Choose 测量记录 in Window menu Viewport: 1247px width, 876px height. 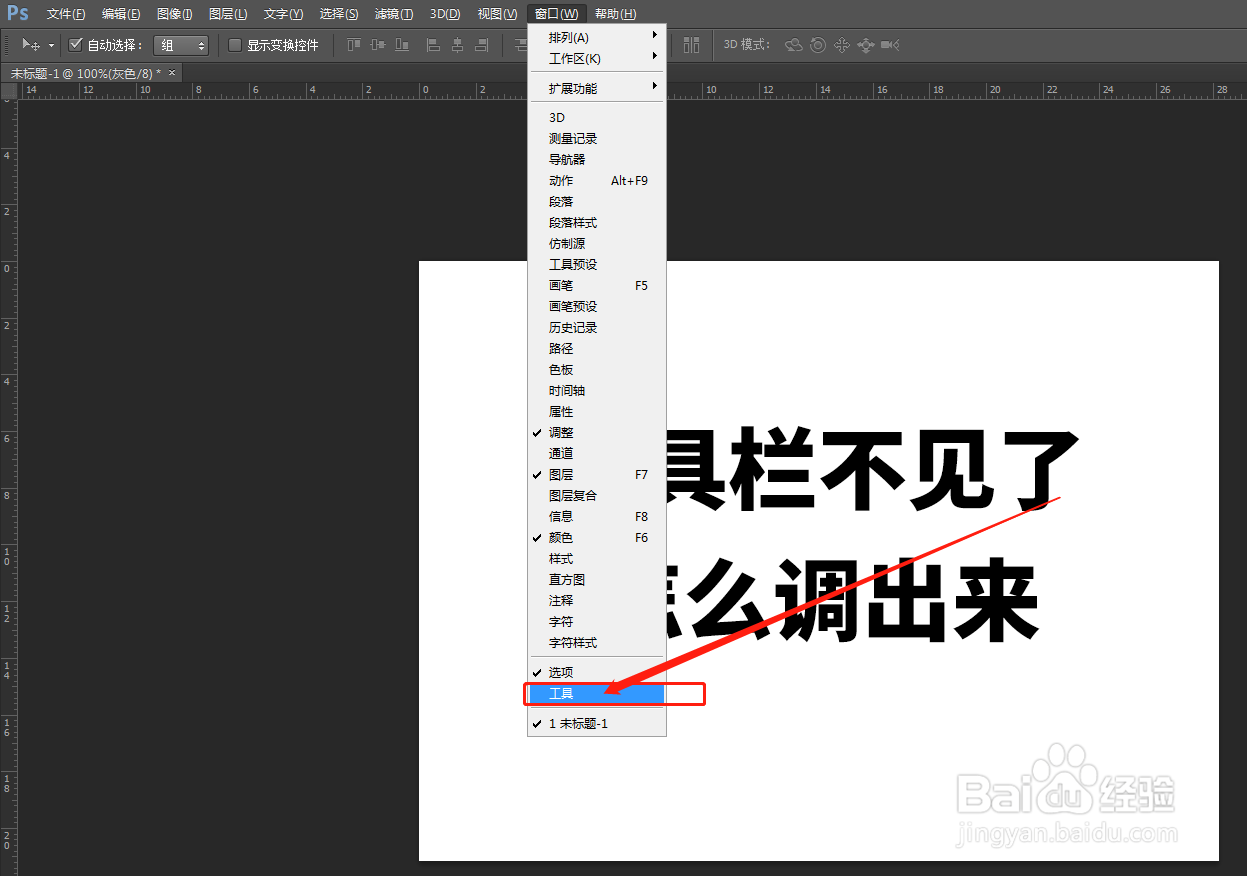[597, 139]
